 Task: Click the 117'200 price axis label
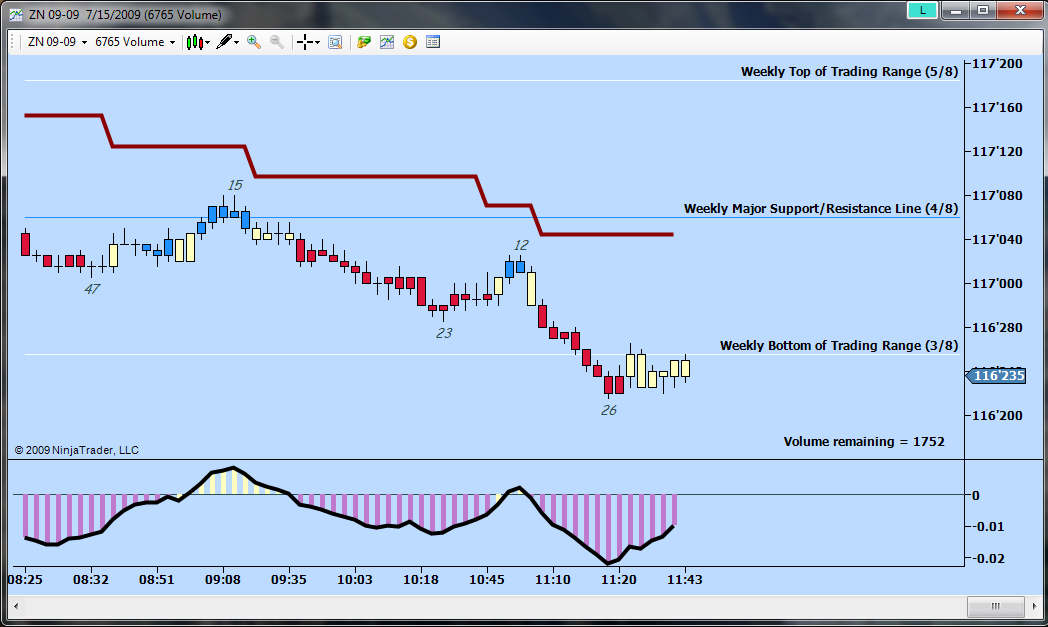(997, 64)
